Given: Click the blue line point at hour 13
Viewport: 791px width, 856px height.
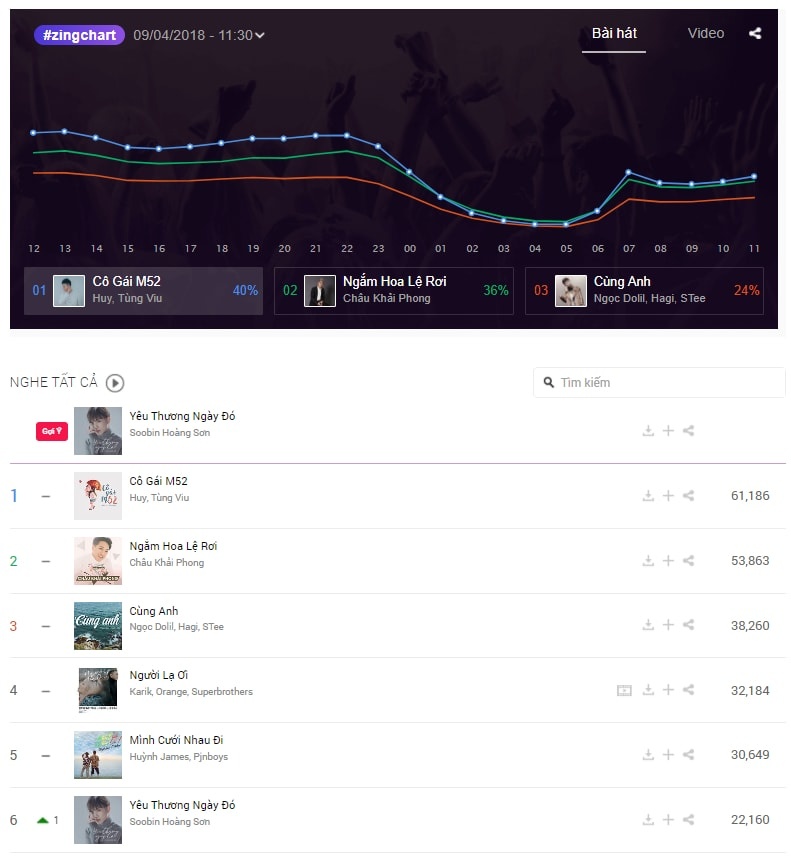Looking at the screenshot, I should pos(64,132).
